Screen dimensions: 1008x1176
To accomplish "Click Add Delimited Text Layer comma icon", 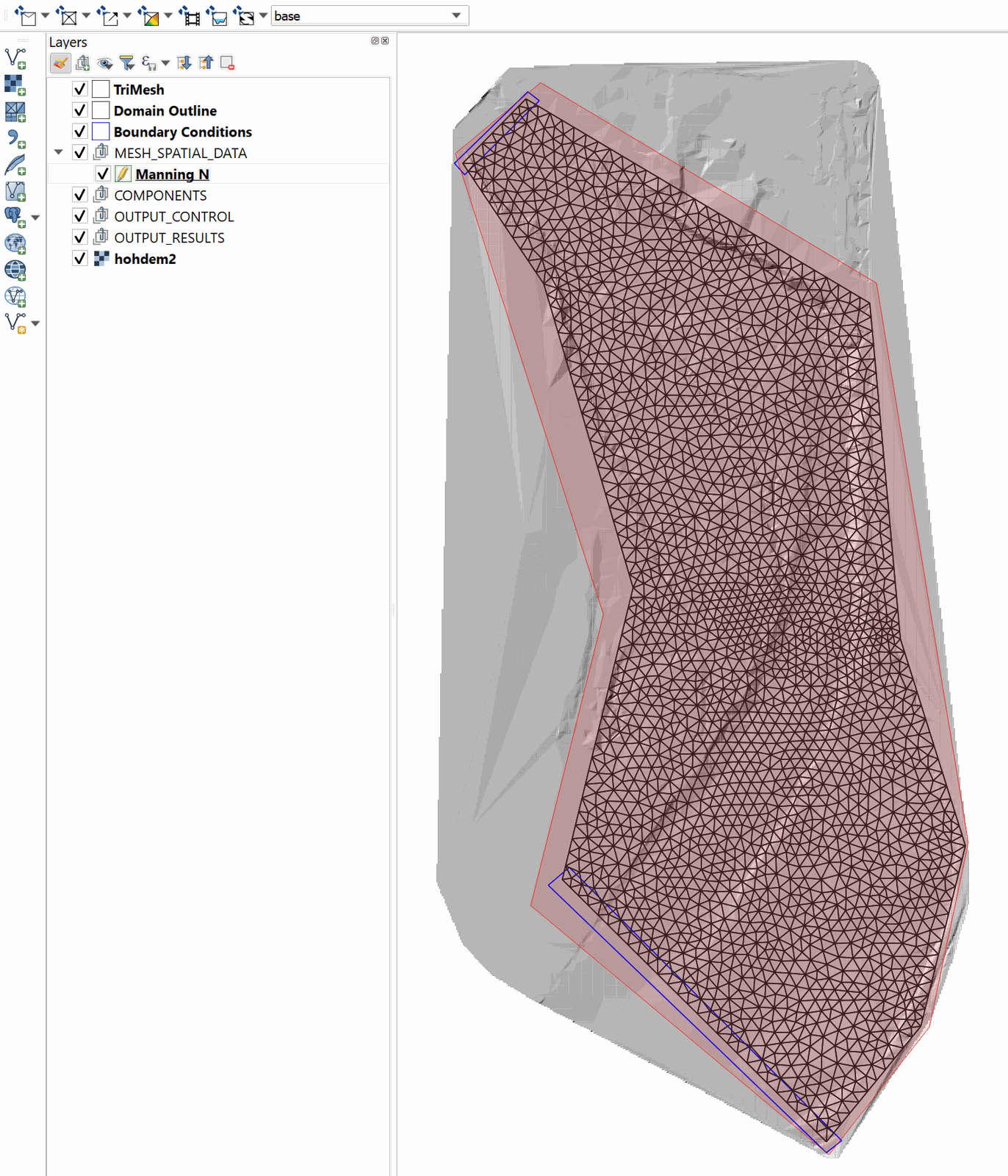I will pos(15,138).
